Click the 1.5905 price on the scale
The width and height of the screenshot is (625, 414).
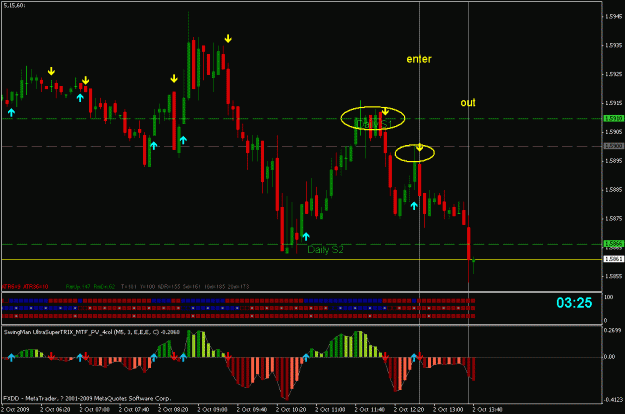(614, 132)
